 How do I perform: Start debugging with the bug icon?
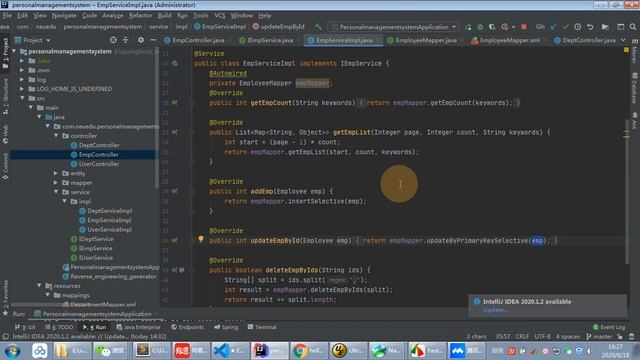480,27
